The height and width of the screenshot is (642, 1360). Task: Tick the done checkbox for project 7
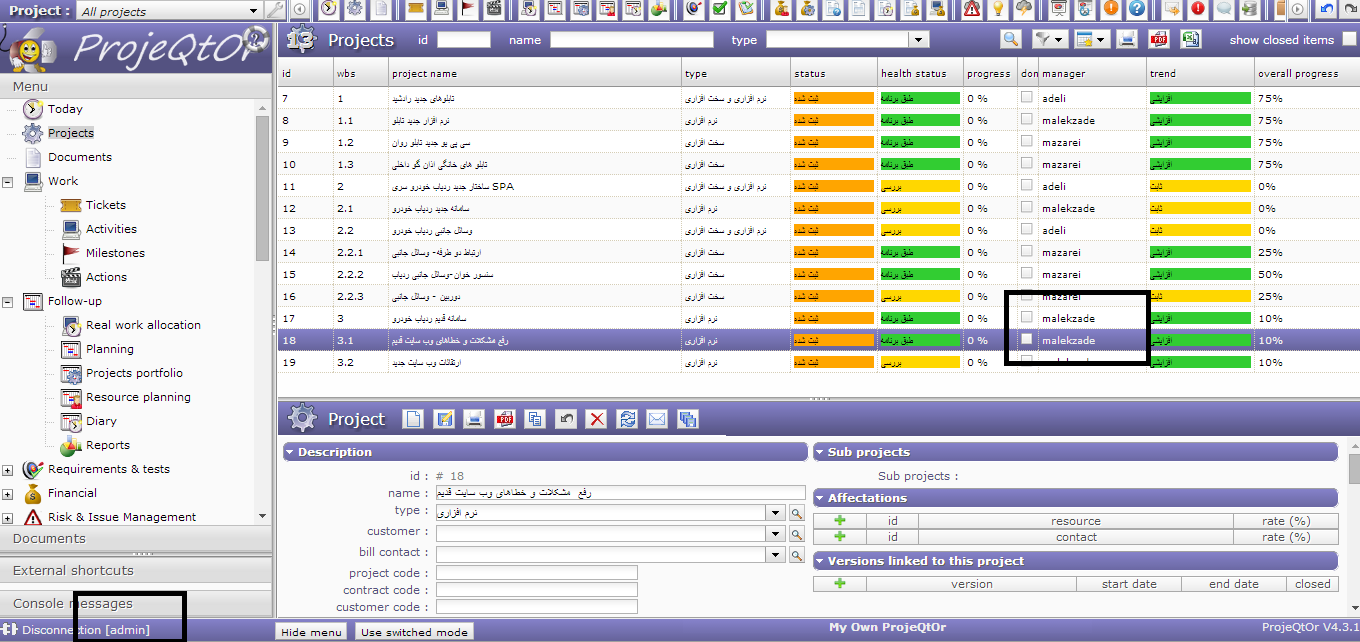click(x=1027, y=98)
